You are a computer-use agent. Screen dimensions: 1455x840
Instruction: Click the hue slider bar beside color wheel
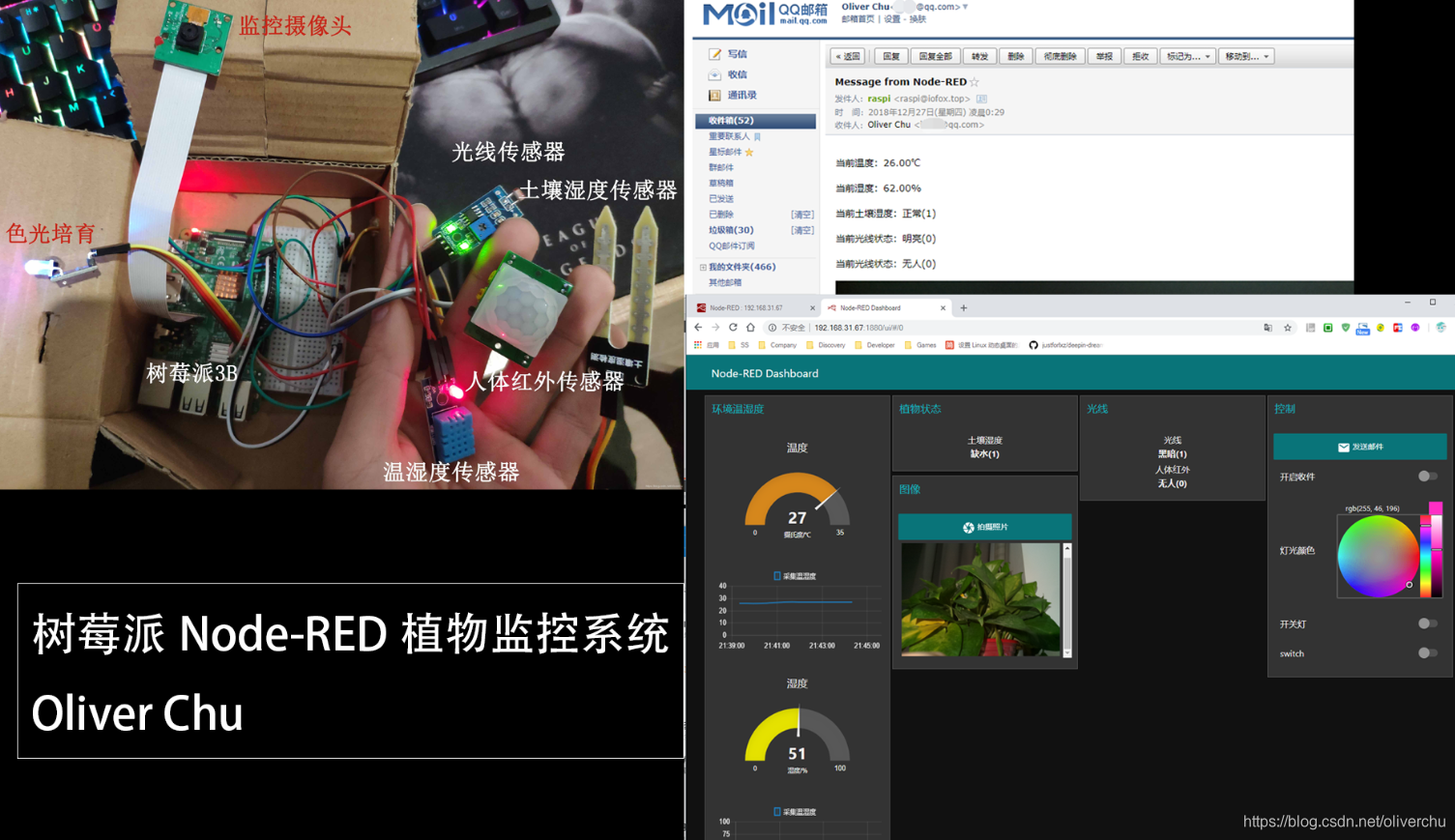tap(1425, 556)
